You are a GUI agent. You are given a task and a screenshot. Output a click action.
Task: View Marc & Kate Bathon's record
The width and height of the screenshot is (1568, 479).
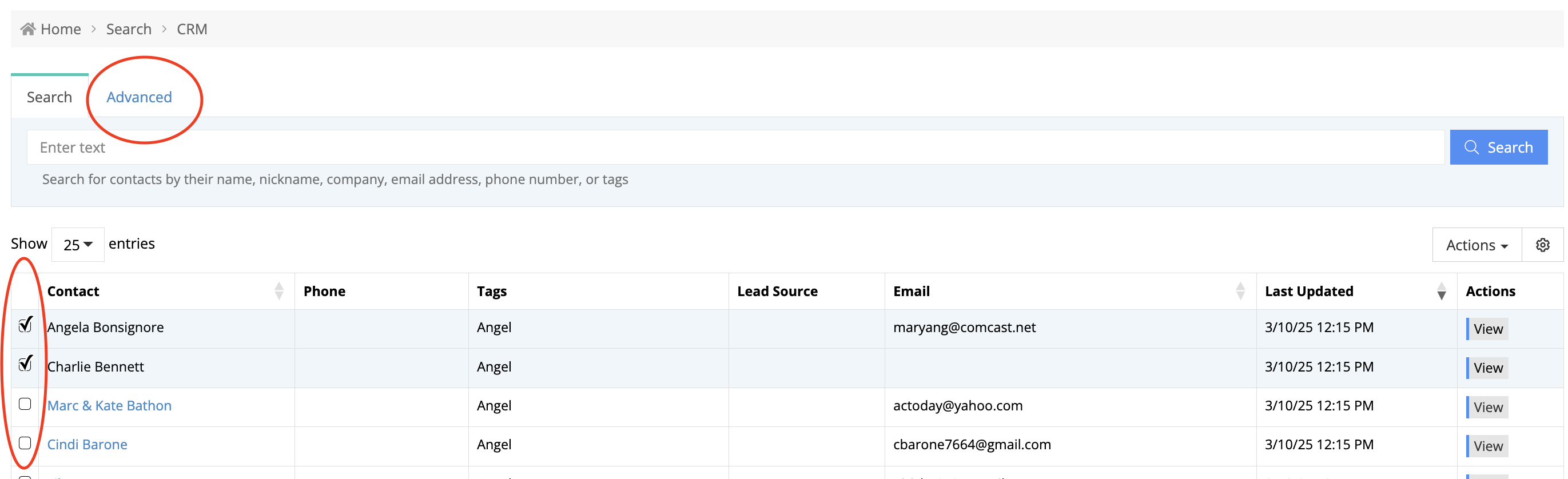tap(1487, 407)
